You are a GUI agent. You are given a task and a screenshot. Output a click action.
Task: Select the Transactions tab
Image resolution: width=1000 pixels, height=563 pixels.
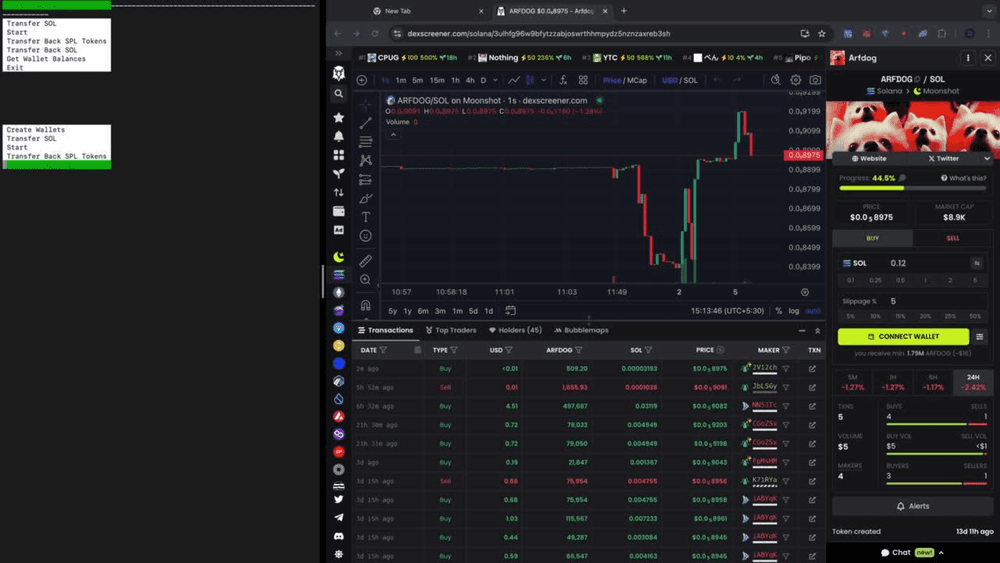point(385,330)
